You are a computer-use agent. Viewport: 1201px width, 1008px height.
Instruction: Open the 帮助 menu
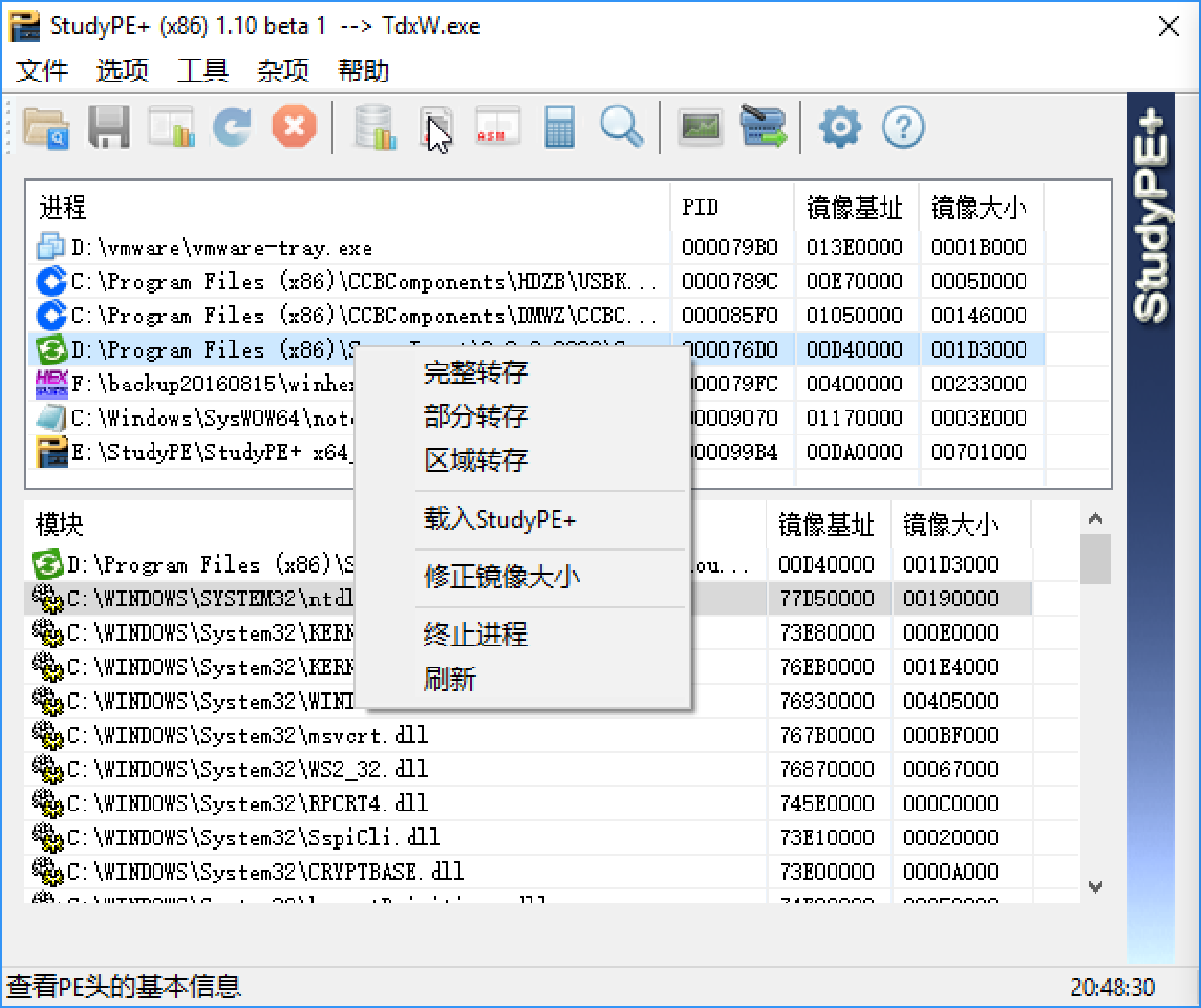point(364,70)
